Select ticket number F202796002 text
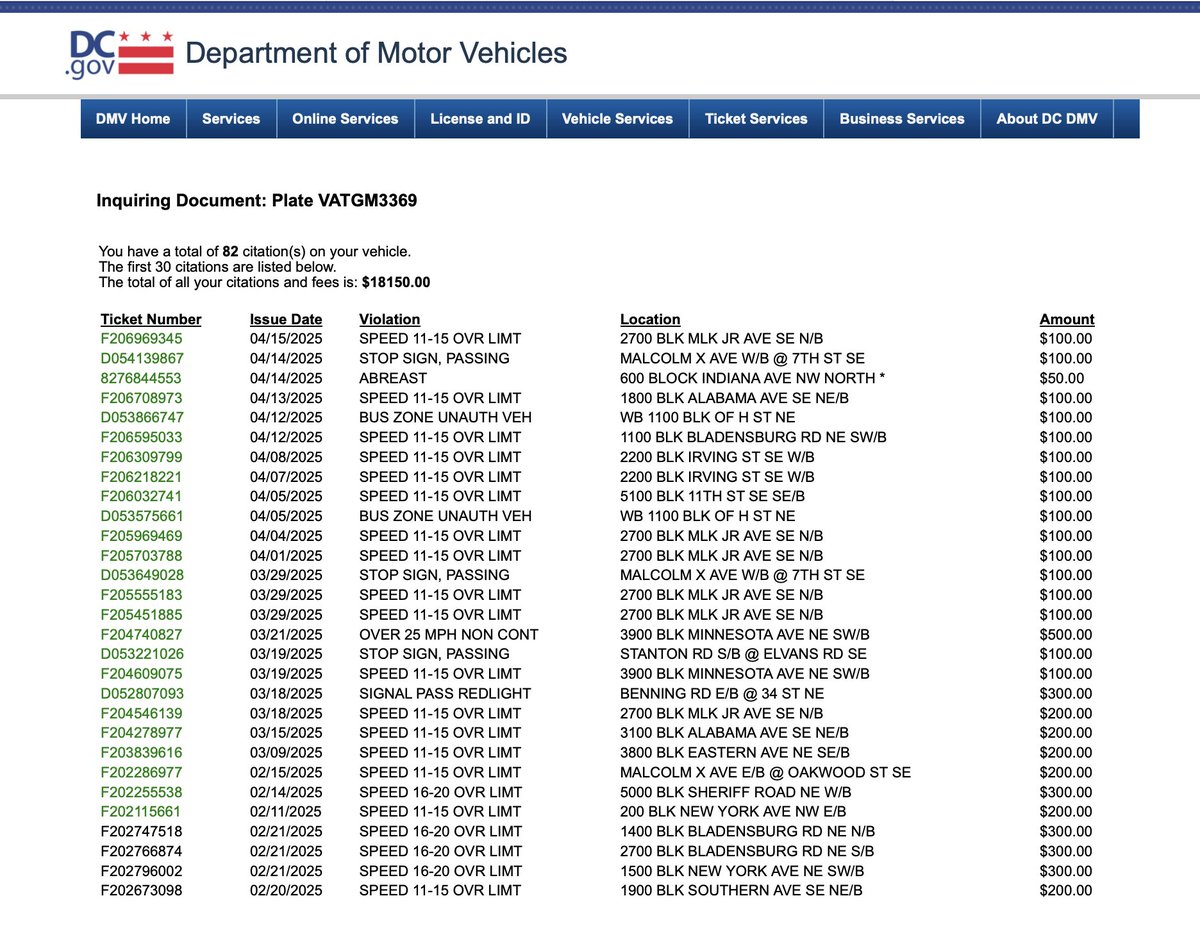1200x946 pixels. coord(142,871)
